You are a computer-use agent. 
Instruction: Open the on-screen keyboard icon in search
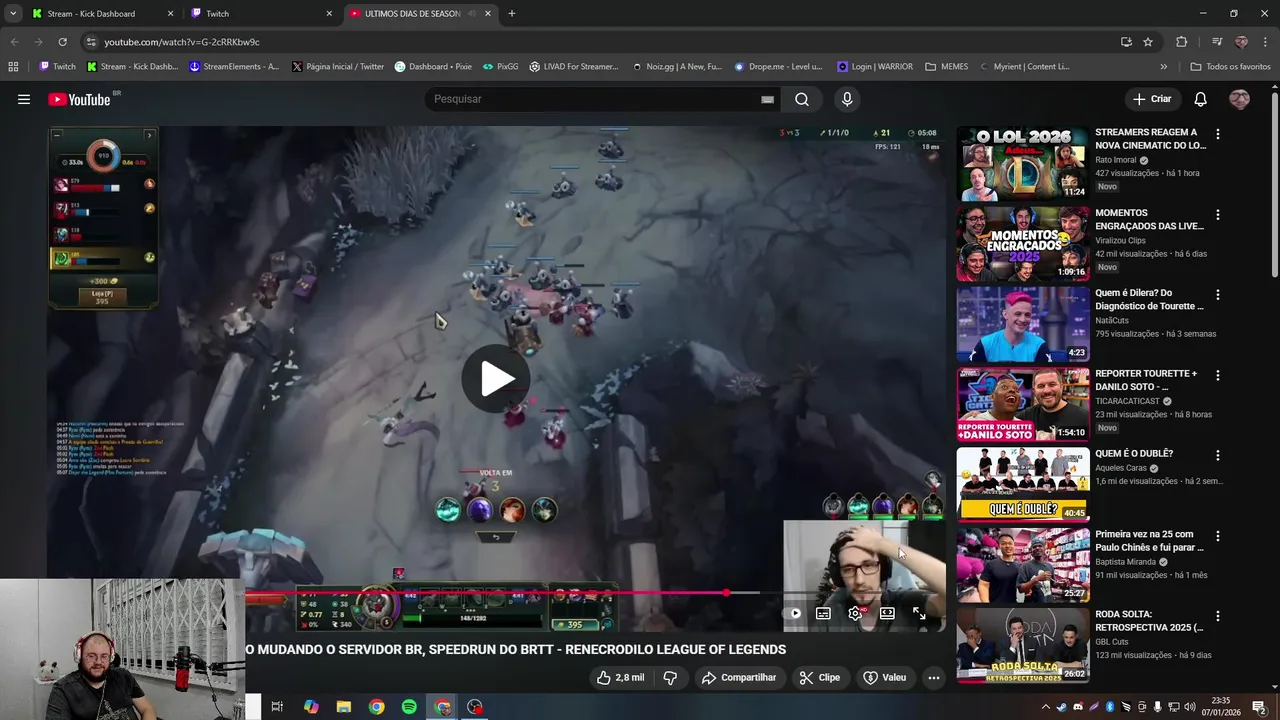[x=767, y=99]
